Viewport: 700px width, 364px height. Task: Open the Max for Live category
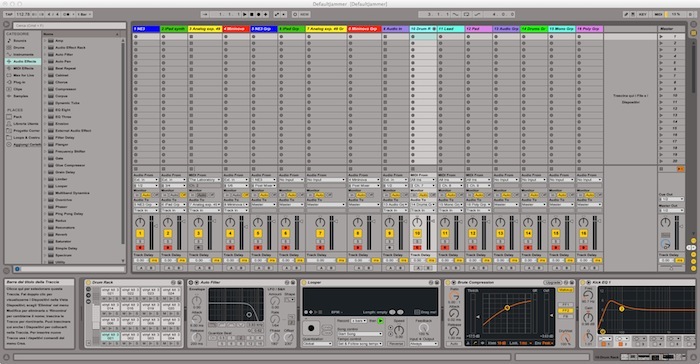pyautogui.click(x=22, y=75)
